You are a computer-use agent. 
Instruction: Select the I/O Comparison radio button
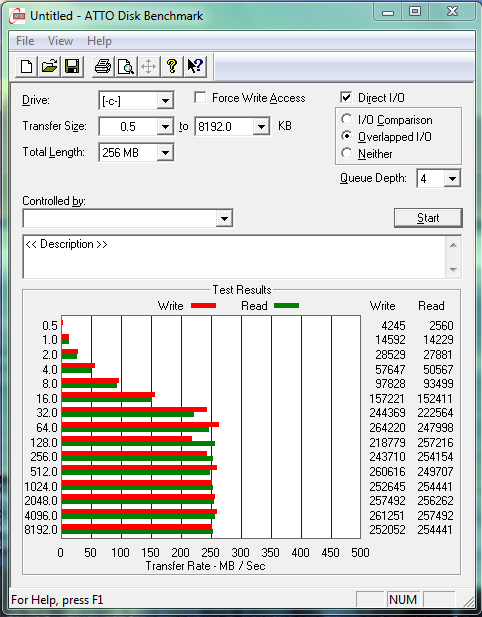tap(346, 119)
